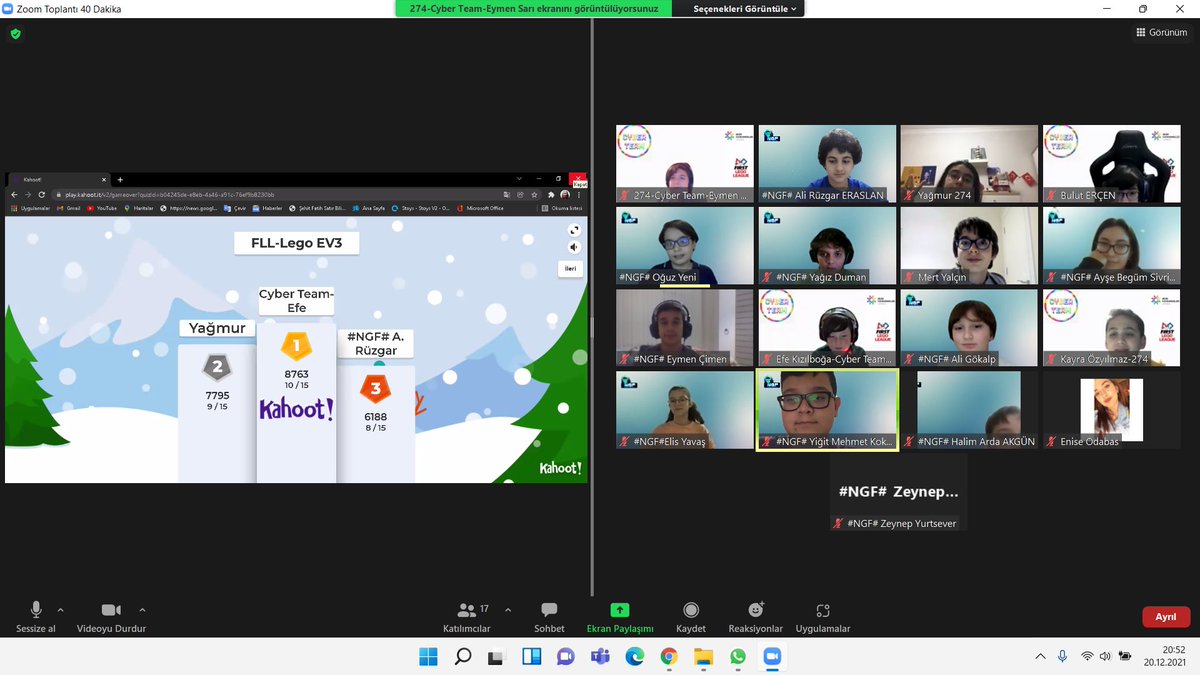
Task: Open File Explorer from the taskbar
Action: click(x=703, y=657)
